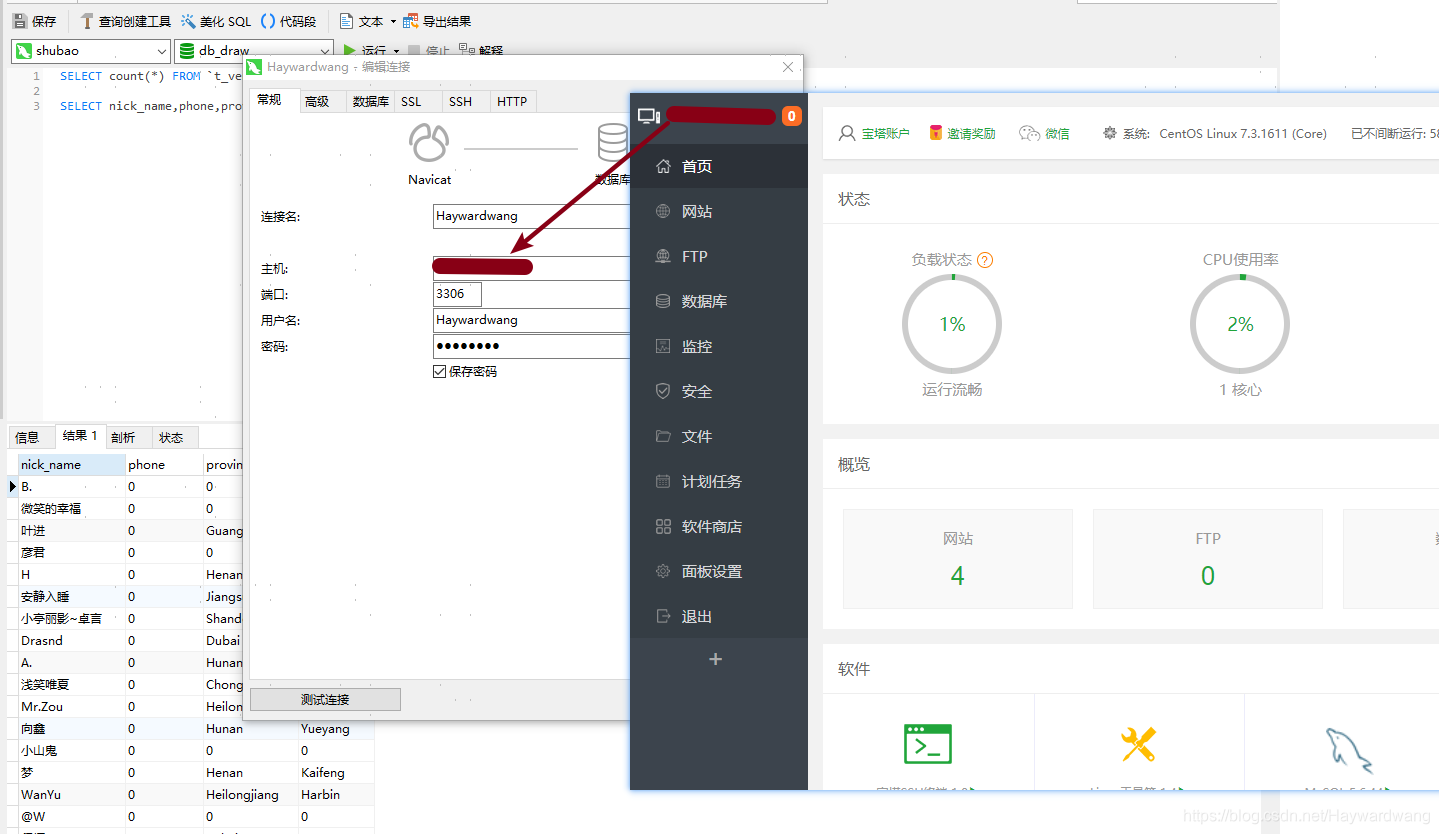Open the 首页 home icon in panel sidebar
This screenshot has height=834, width=1439.
point(663,167)
